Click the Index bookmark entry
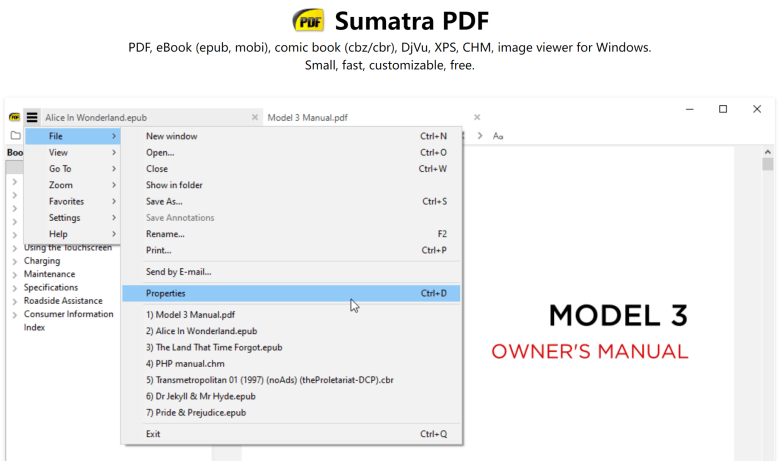This screenshot has width=780, height=461. pos(34,328)
